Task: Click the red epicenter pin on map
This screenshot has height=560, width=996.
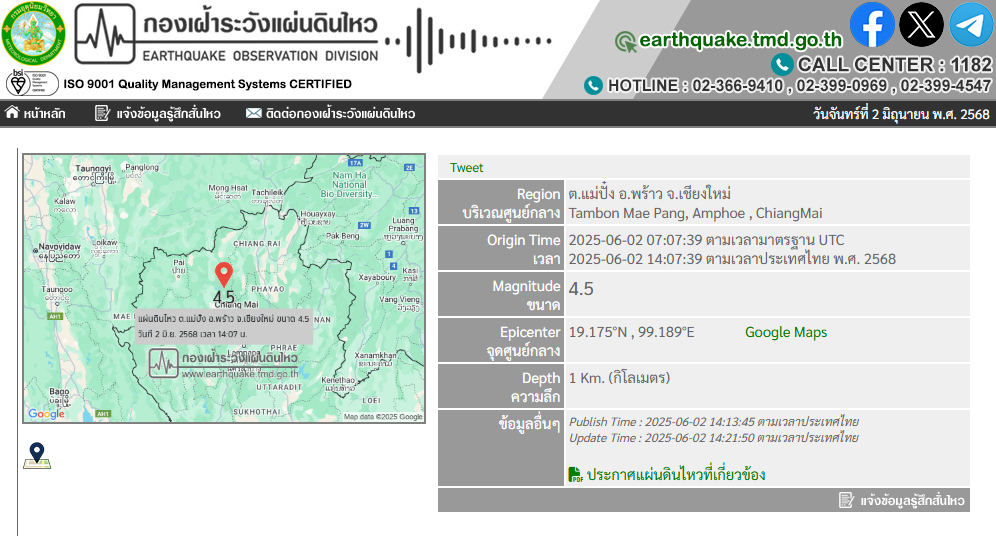Action: pyautogui.click(x=224, y=274)
